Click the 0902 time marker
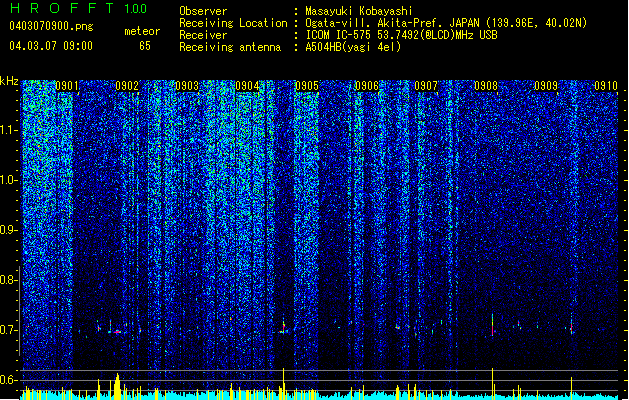629x400 pixels. tap(127, 86)
